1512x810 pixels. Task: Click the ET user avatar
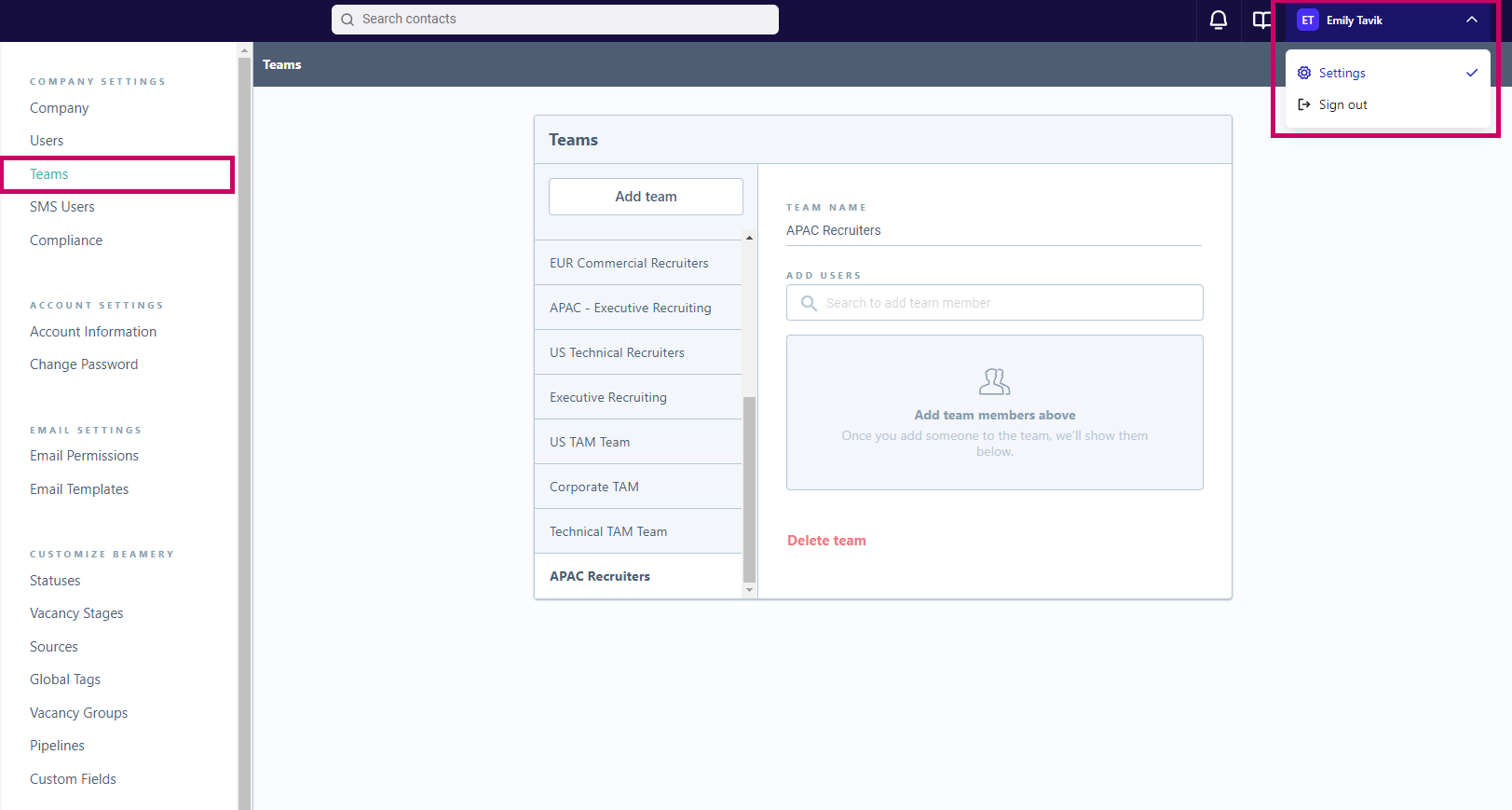[1308, 20]
